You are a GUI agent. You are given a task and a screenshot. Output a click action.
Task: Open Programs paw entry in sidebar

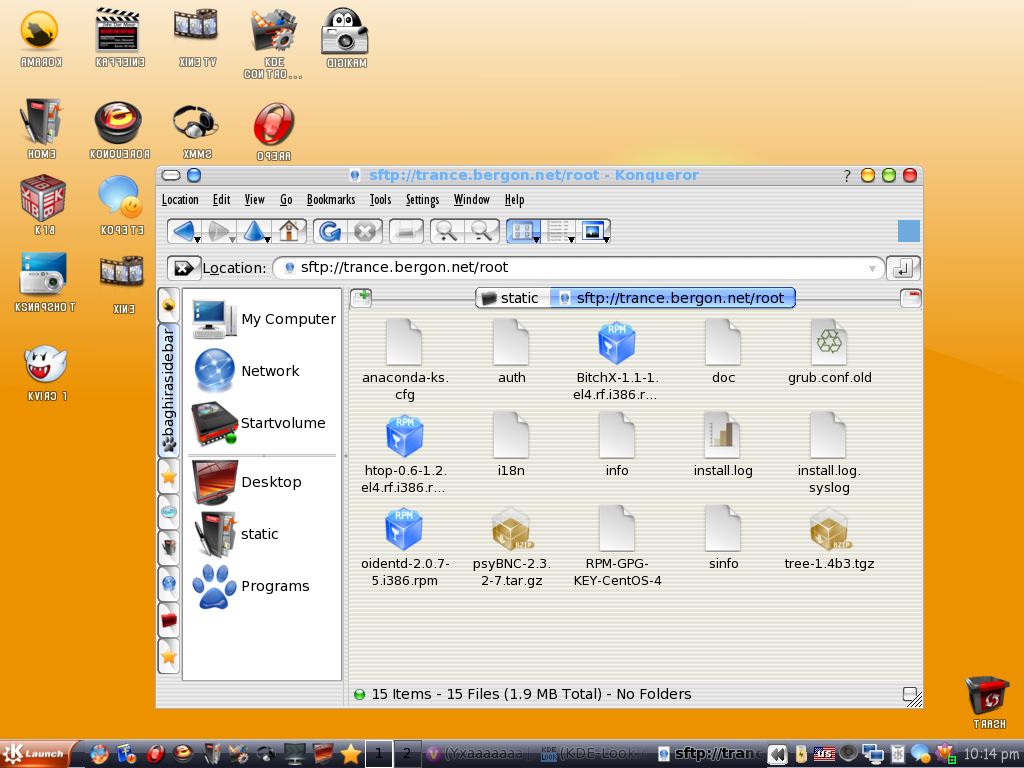coord(251,586)
